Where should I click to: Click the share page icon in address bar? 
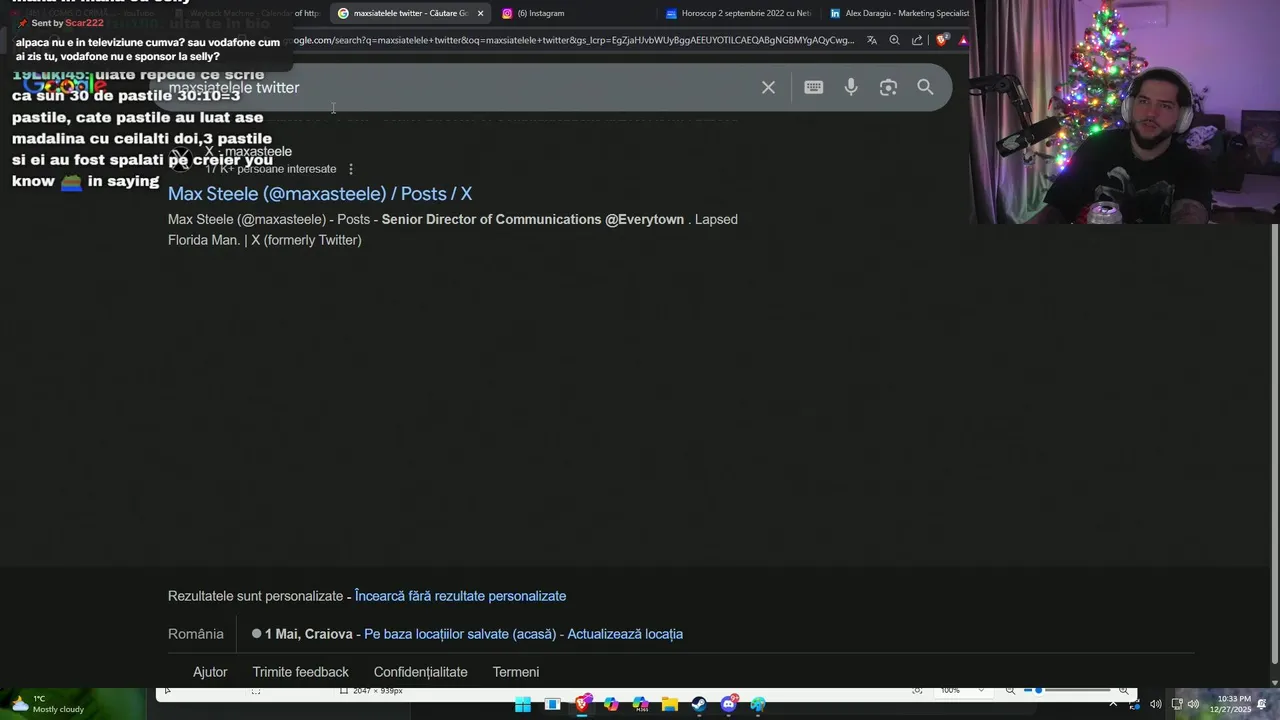click(917, 41)
